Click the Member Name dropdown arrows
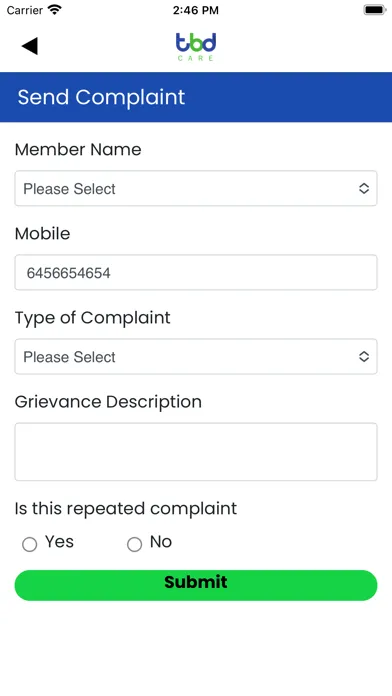The width and height of the screenshot is (392, 696). pos(364,188)
